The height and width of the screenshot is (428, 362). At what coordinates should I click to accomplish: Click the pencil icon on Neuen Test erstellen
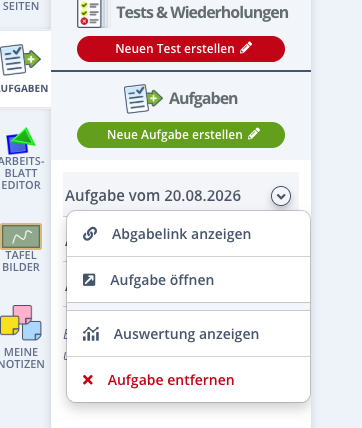tap(246, 48)
